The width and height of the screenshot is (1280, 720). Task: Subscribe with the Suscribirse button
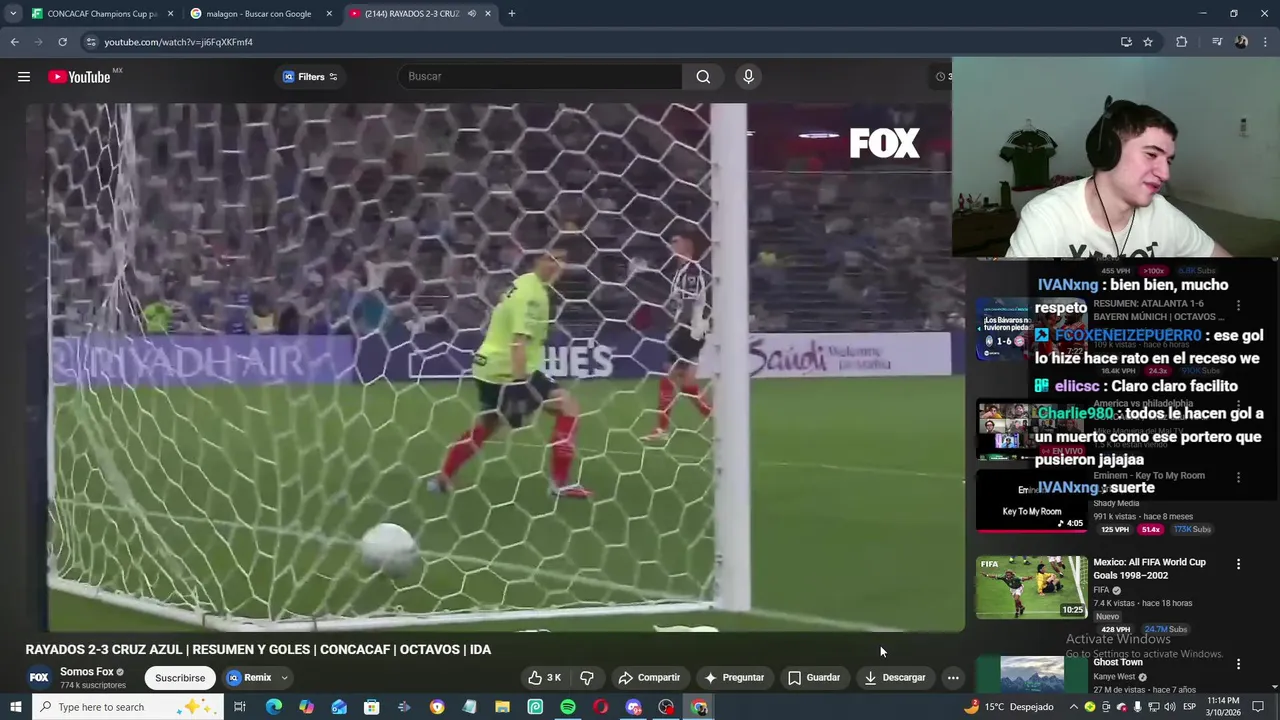[x=180, y=678]
